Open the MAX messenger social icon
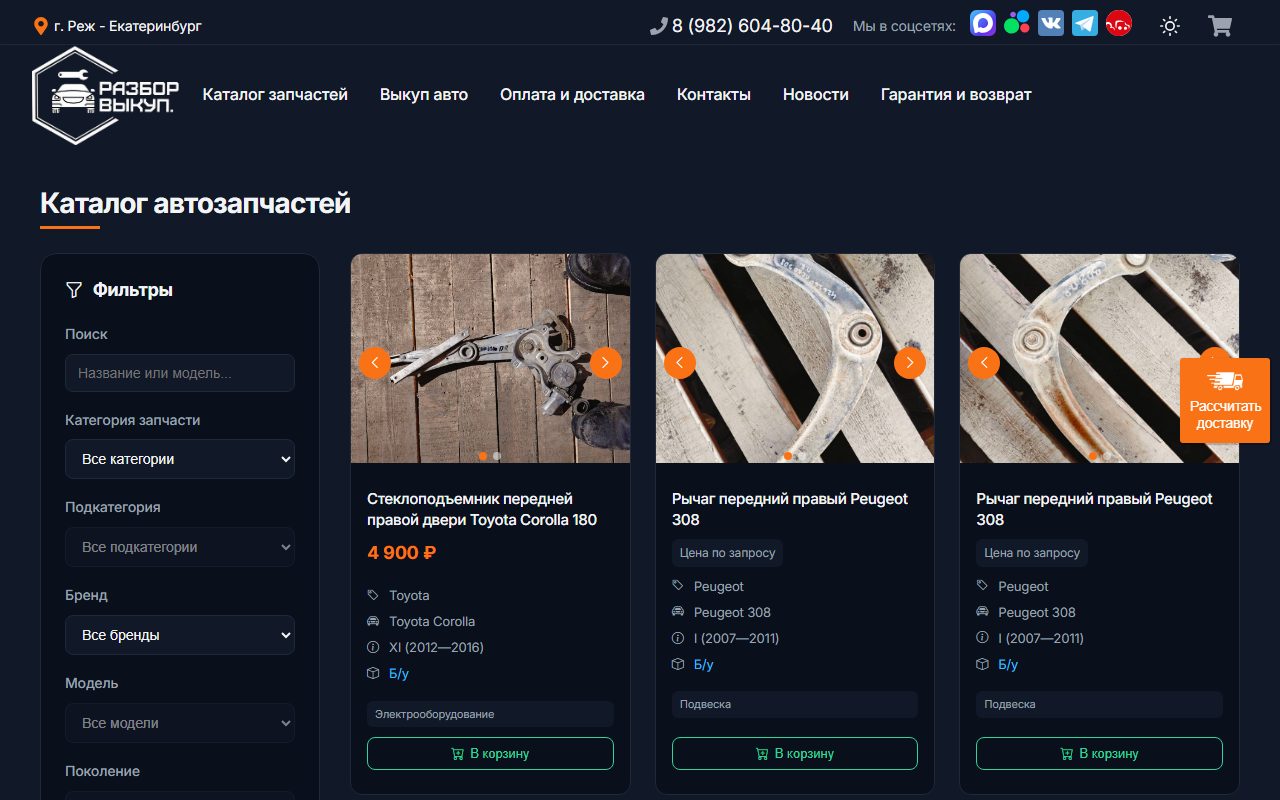The height and width of the screenshot is (800, 1280). (x=983, y=24)
